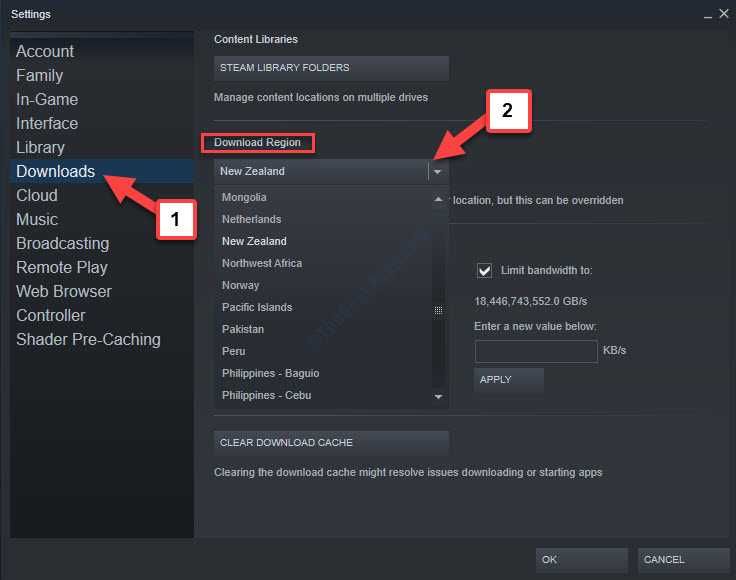The image size is (736, 580).
Task: Close the Settings window
Action: pyautogui.click(x=724, y=14)
